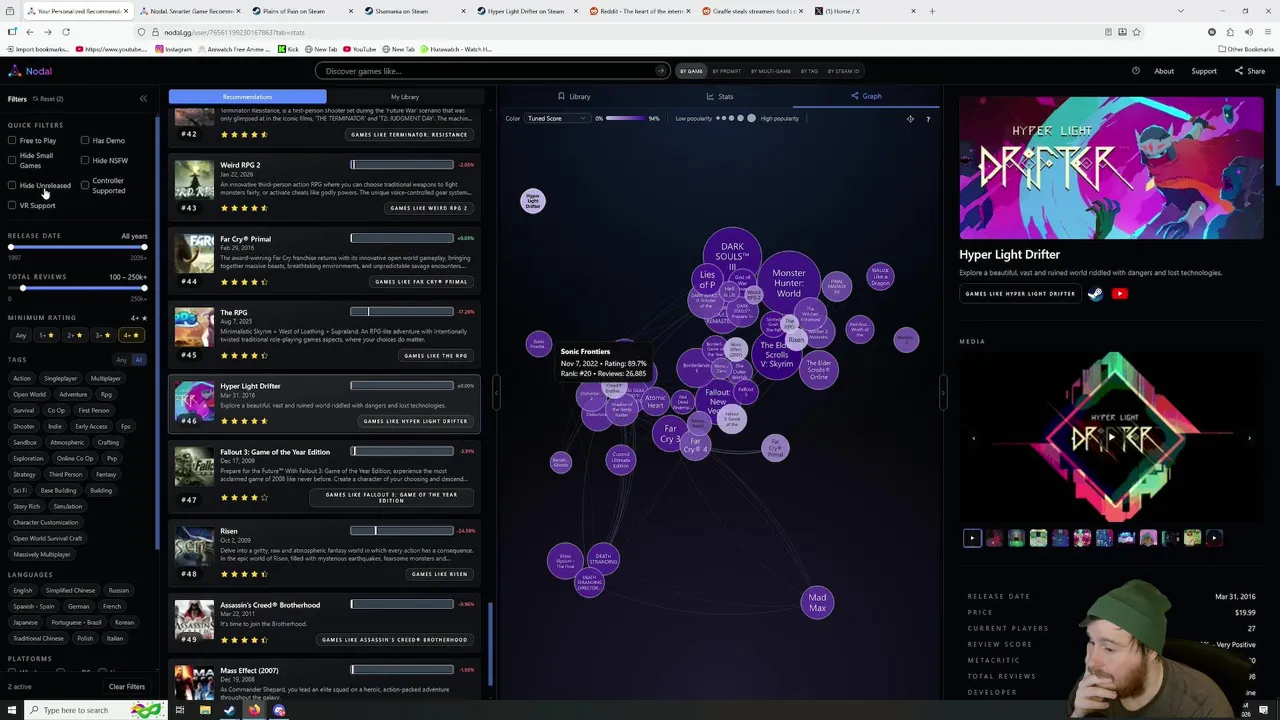Select the Open World tag filter
The image size is (1280, 720).
30,394
